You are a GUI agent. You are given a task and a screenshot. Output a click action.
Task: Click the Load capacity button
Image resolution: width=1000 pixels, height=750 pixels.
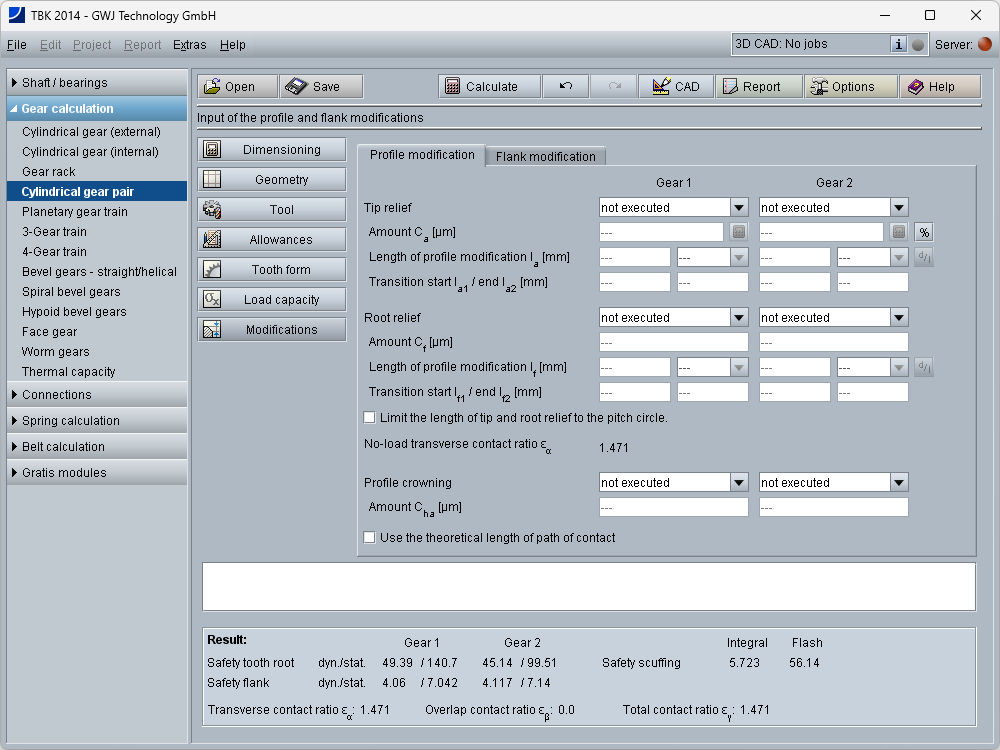(x=272, y=300)
